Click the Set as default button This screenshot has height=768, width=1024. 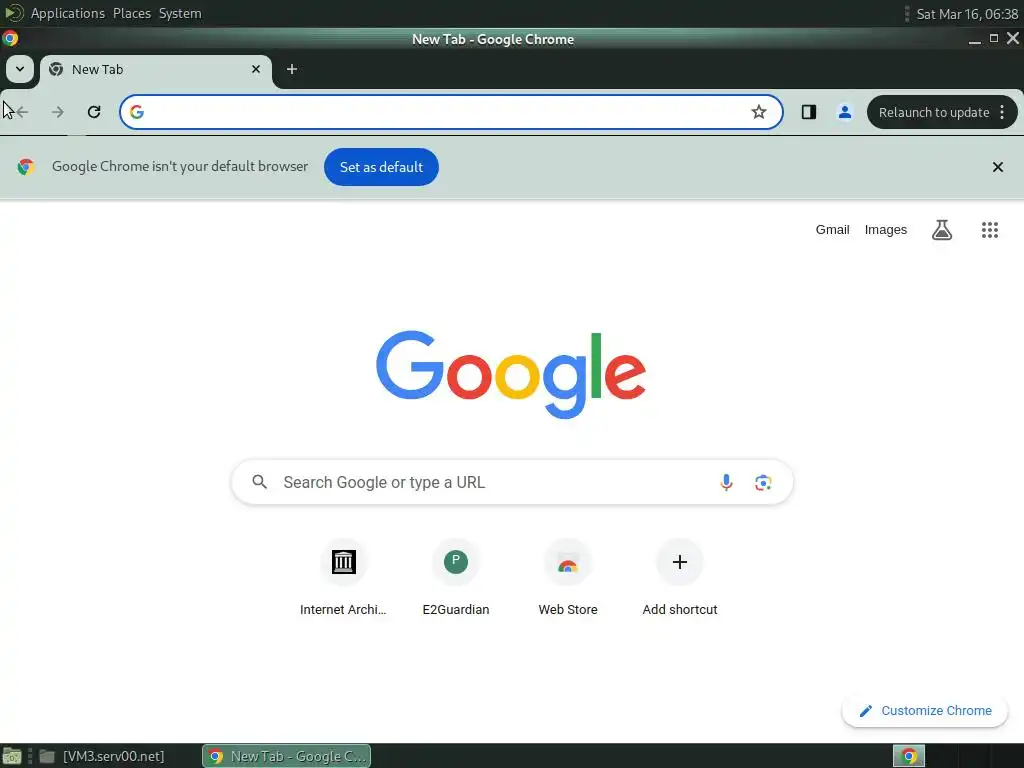tap(381, 167)
